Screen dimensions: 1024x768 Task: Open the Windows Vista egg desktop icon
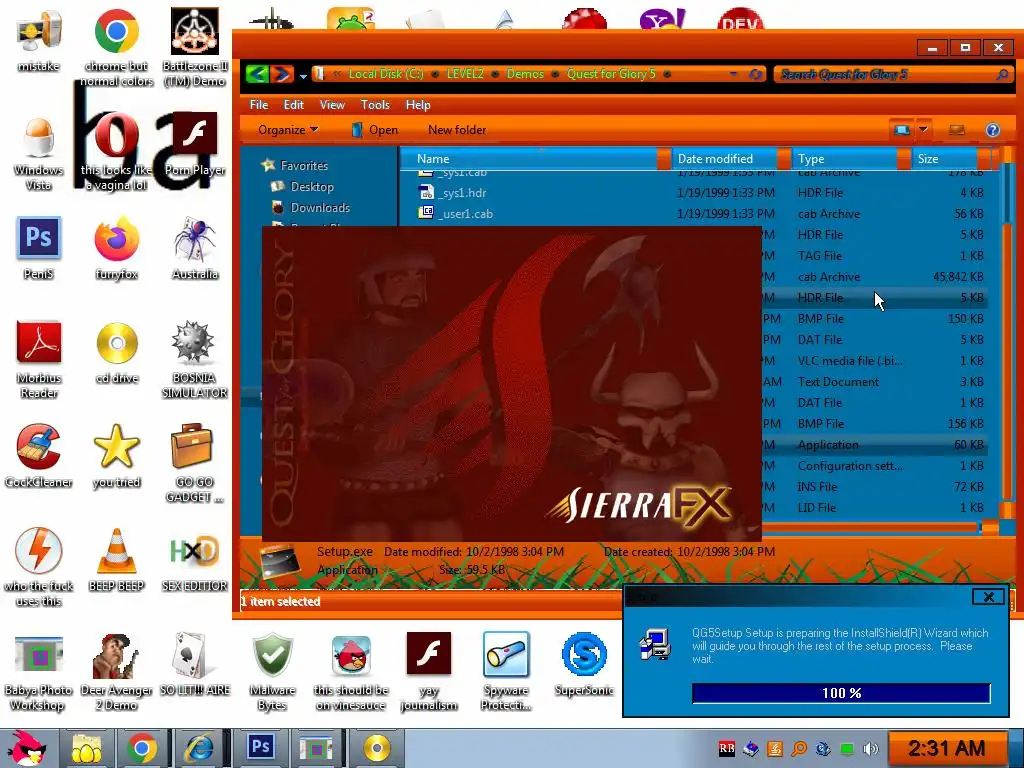click(39, 137)
